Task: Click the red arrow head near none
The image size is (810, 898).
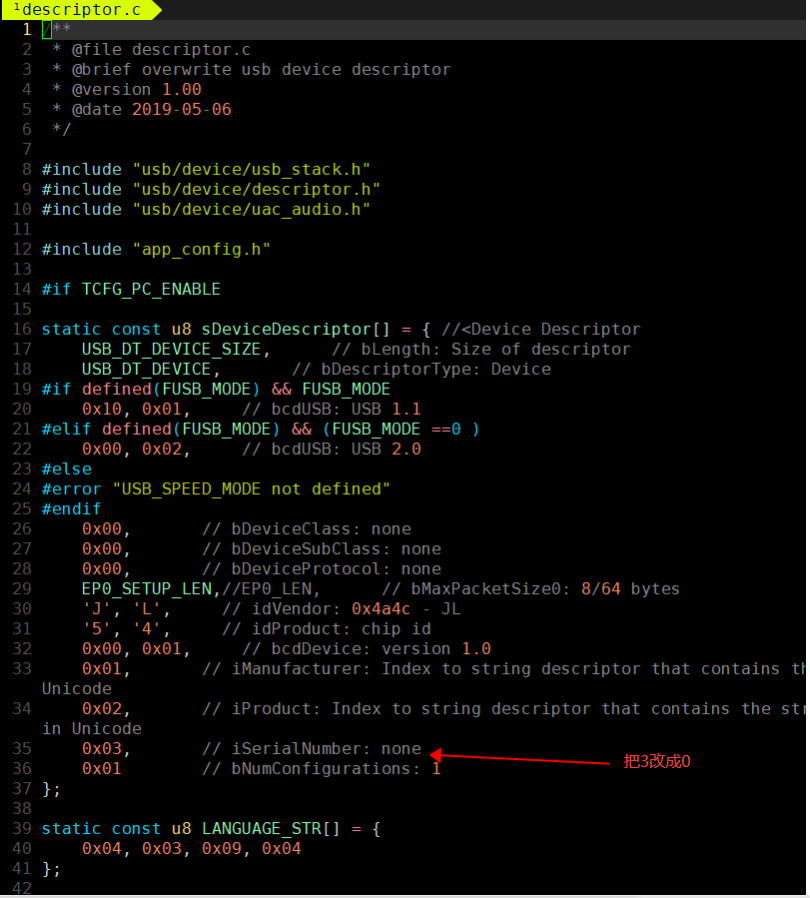Action: coord(437,755)
